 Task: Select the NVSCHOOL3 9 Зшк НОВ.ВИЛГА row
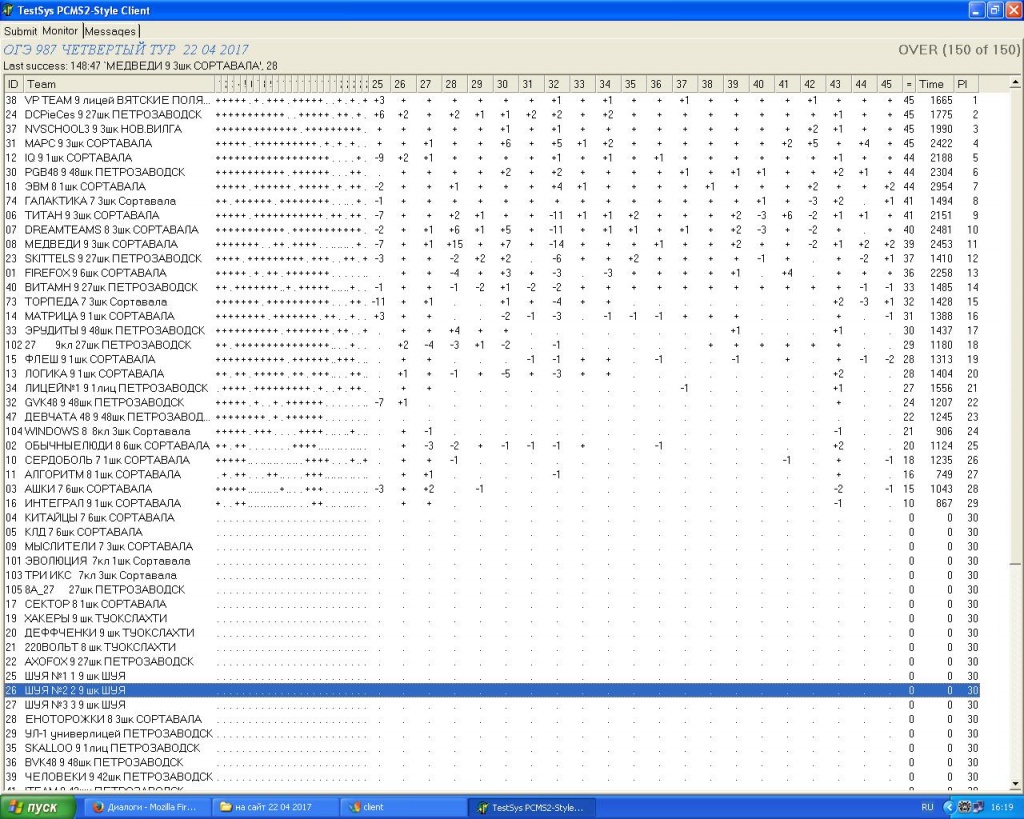[x=491, y=129]
